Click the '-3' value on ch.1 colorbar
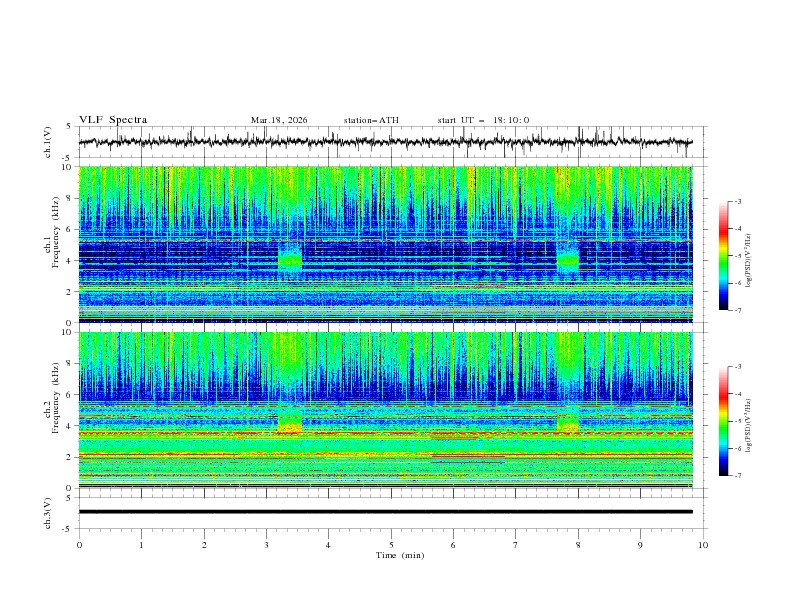This screenshot has height=612, width=792. 737,201
